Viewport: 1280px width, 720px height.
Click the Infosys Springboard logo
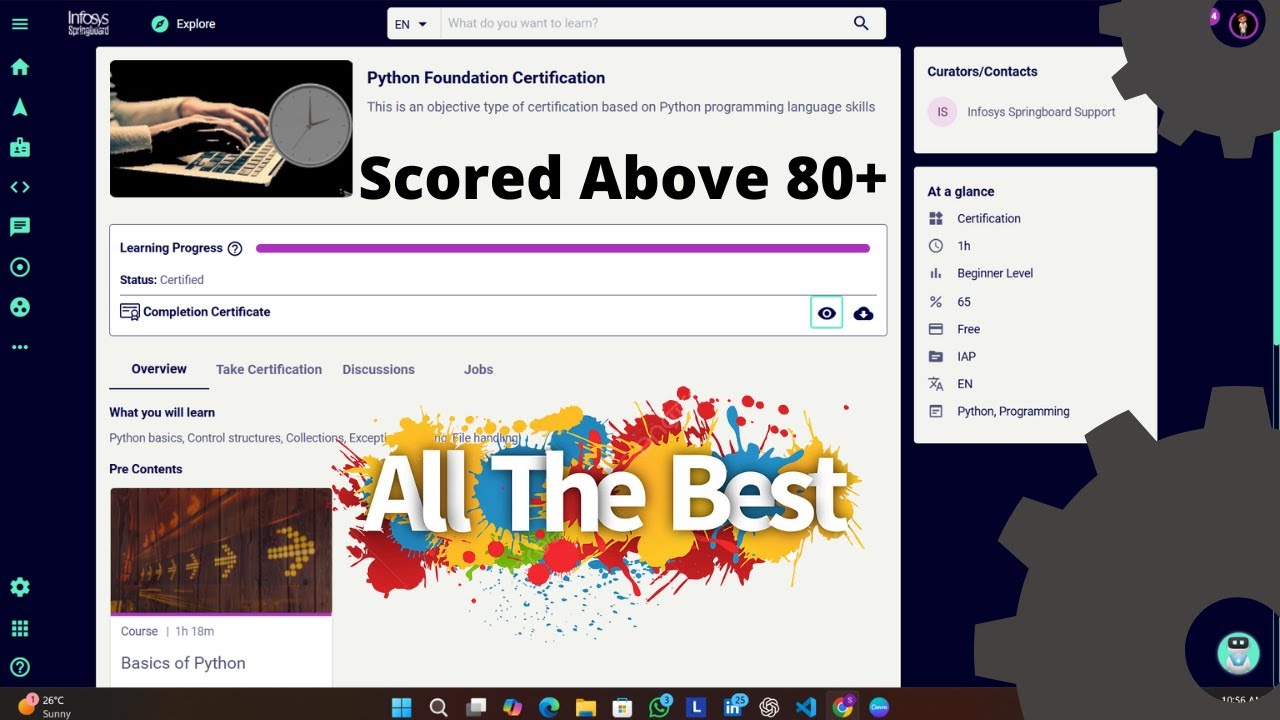(x=88, y=23)
